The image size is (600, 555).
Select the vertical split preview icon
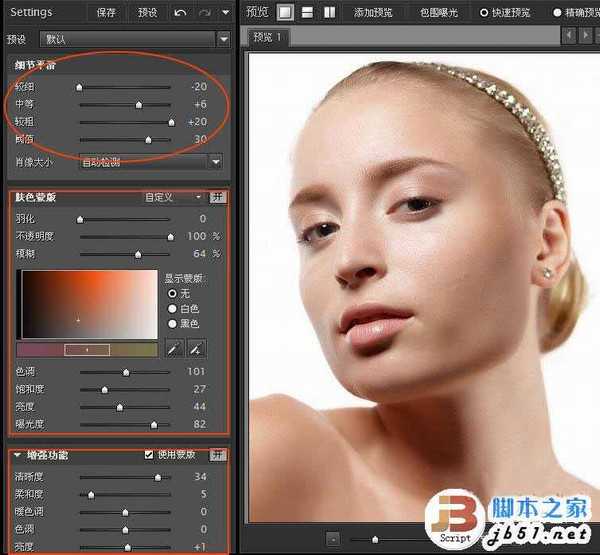point(327,13)
